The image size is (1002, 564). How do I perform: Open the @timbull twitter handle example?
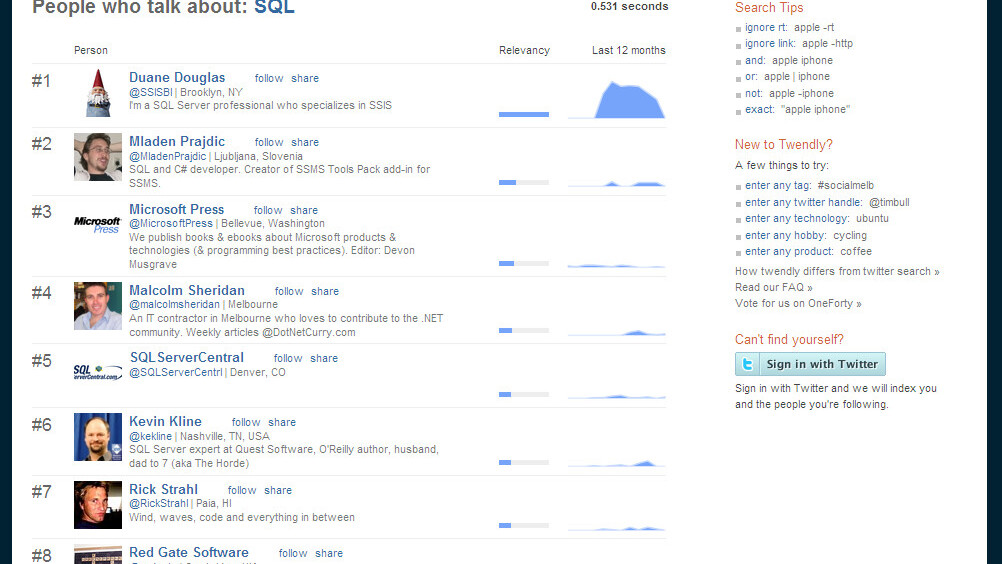click(888, 202)
